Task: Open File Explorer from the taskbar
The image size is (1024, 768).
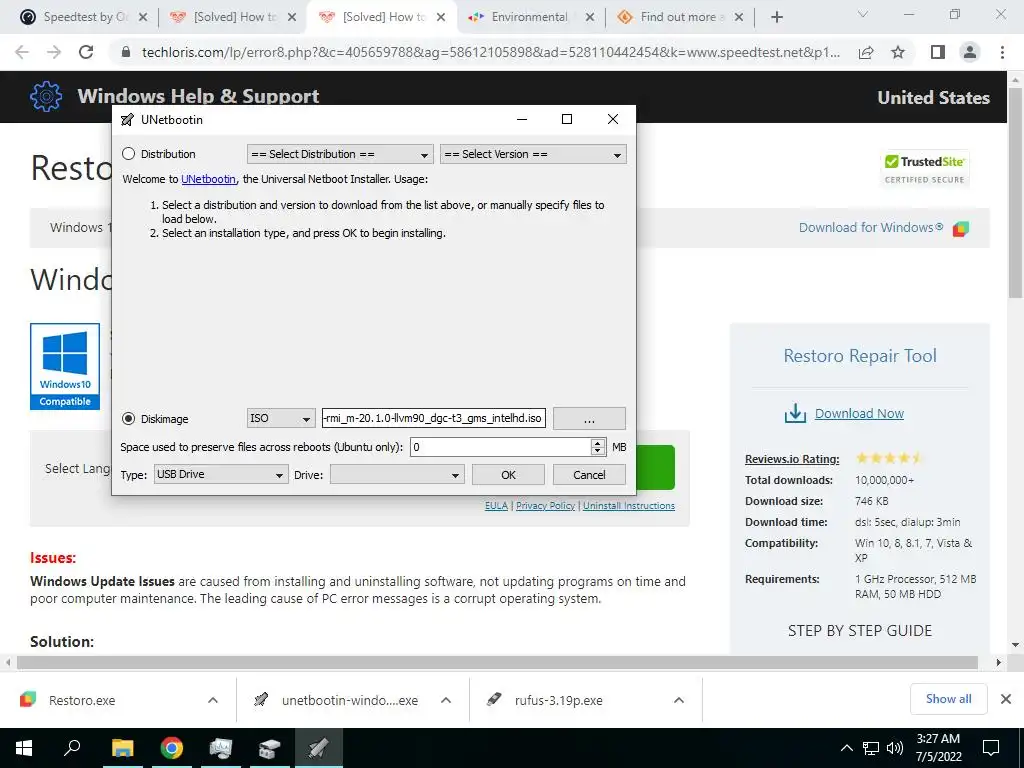Action: 122,748
